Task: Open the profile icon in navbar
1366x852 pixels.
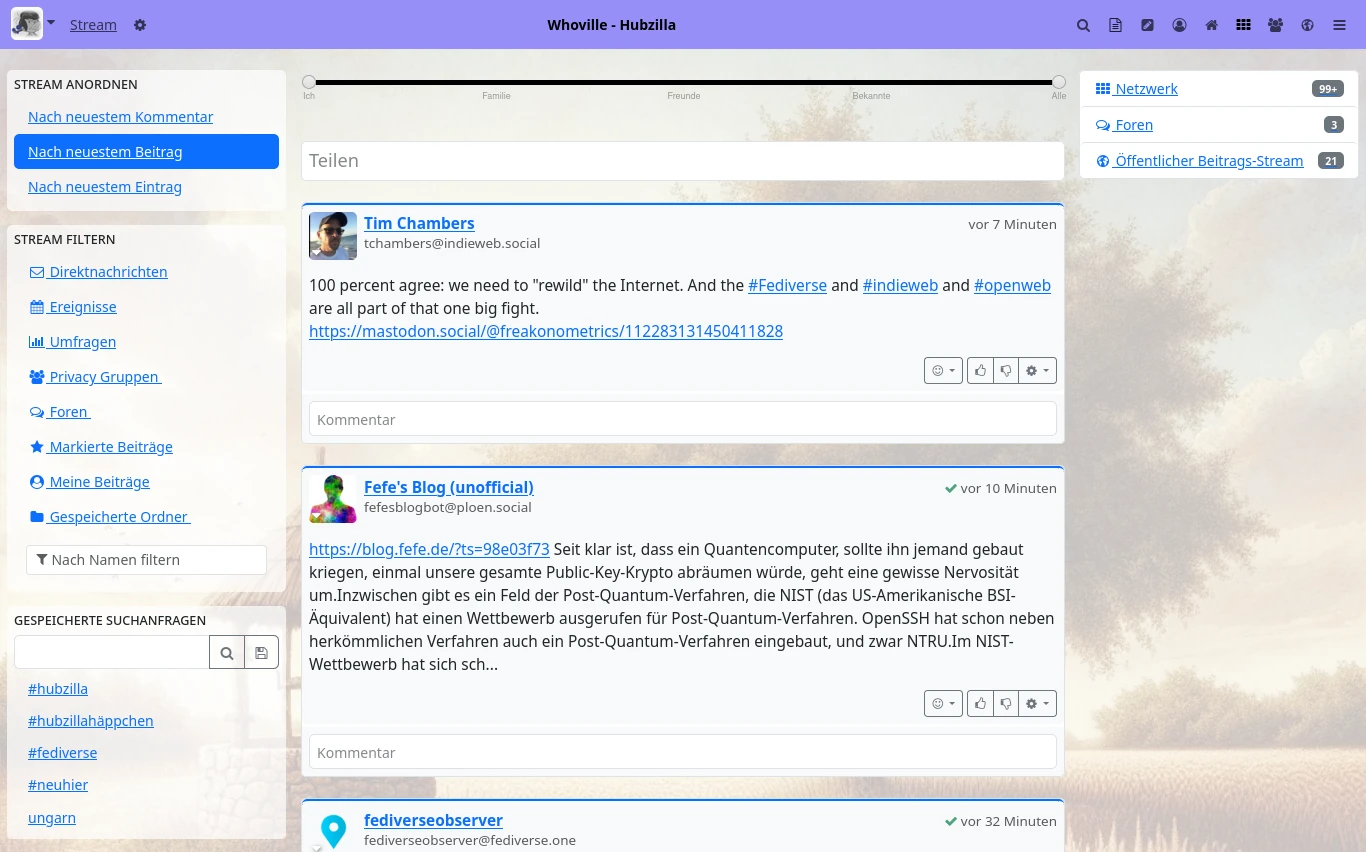Action: (x=1179, y=25)
